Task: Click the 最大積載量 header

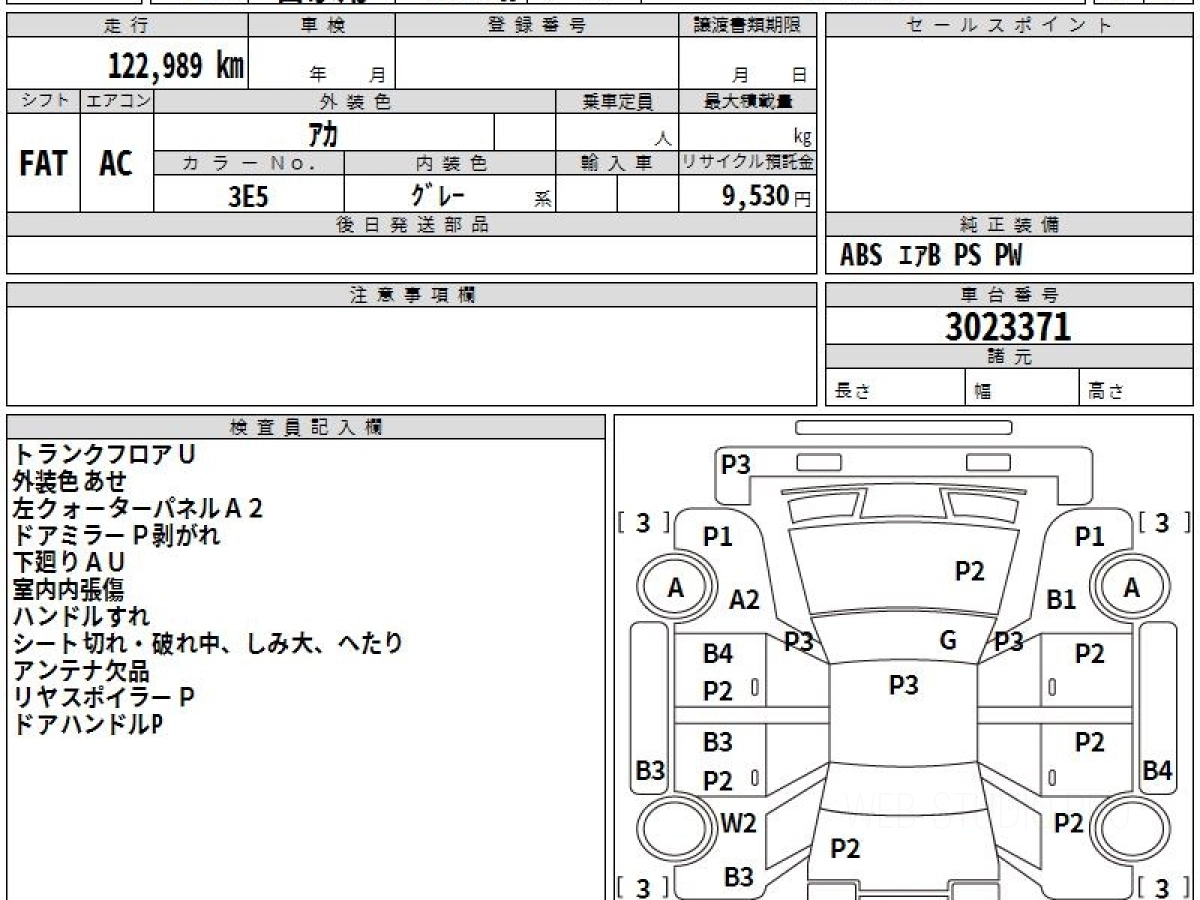Action: (747, 101)
